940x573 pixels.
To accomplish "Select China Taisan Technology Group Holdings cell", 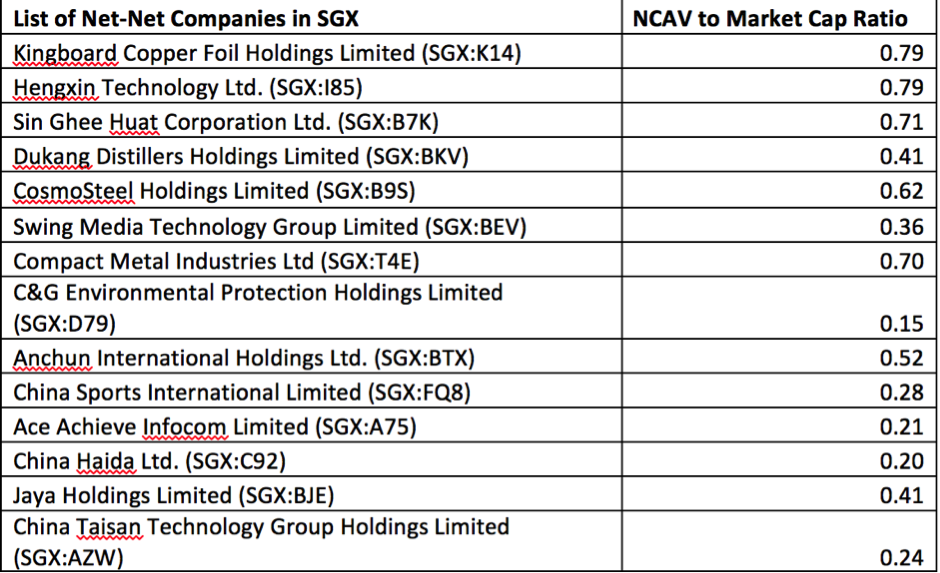I will click(x=261, y=541).
